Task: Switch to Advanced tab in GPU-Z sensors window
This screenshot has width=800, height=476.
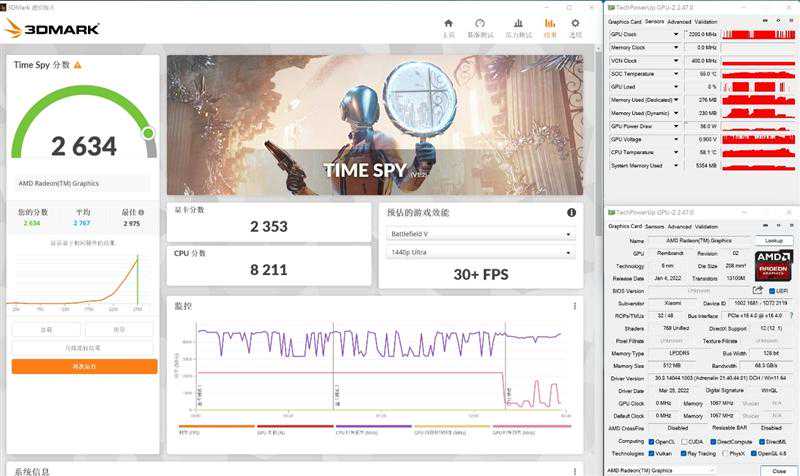Action: [x=679, y=21]
